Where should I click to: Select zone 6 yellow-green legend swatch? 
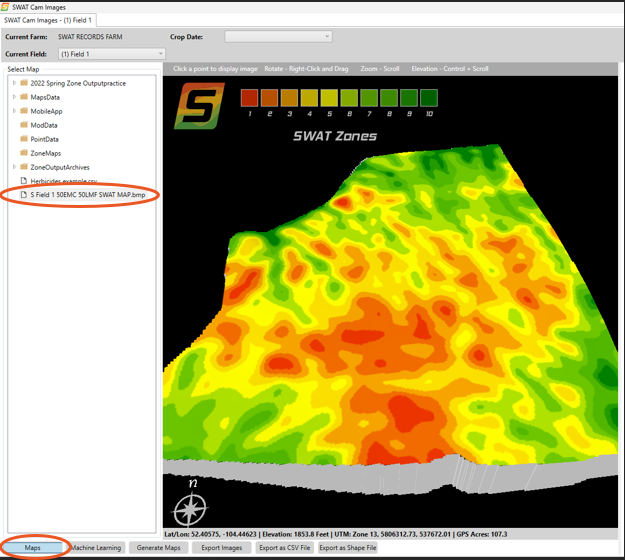click(349, 98)
